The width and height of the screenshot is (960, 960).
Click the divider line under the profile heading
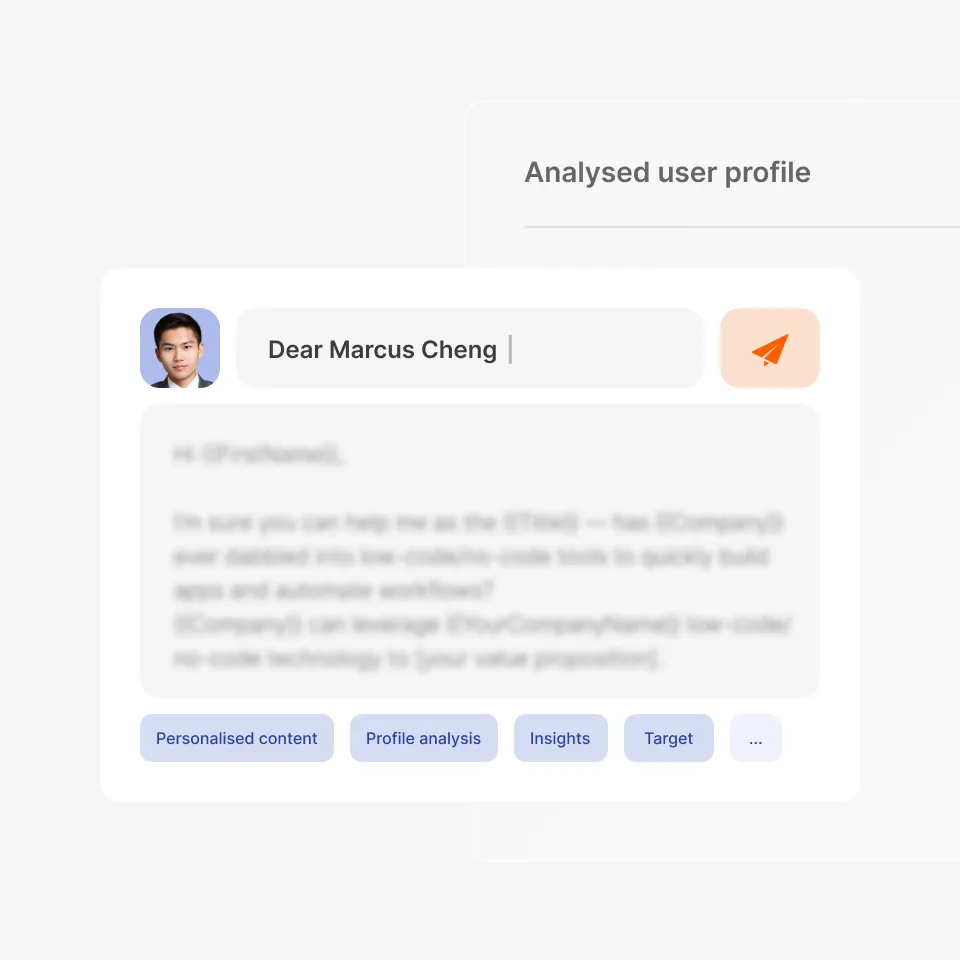[740, 227]
